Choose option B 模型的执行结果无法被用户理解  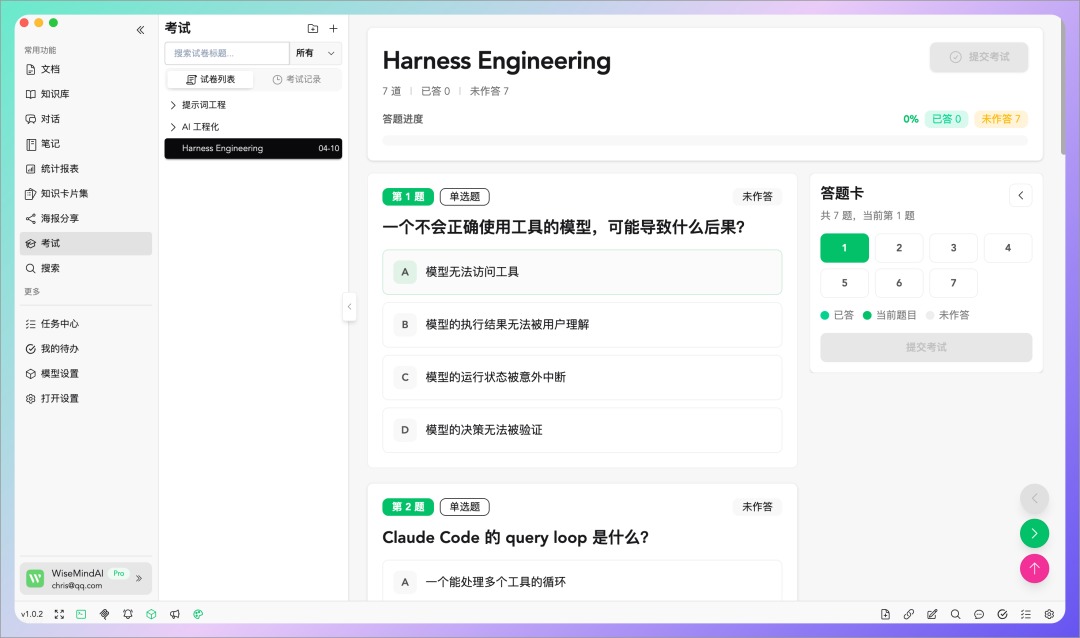coord(582,325)
